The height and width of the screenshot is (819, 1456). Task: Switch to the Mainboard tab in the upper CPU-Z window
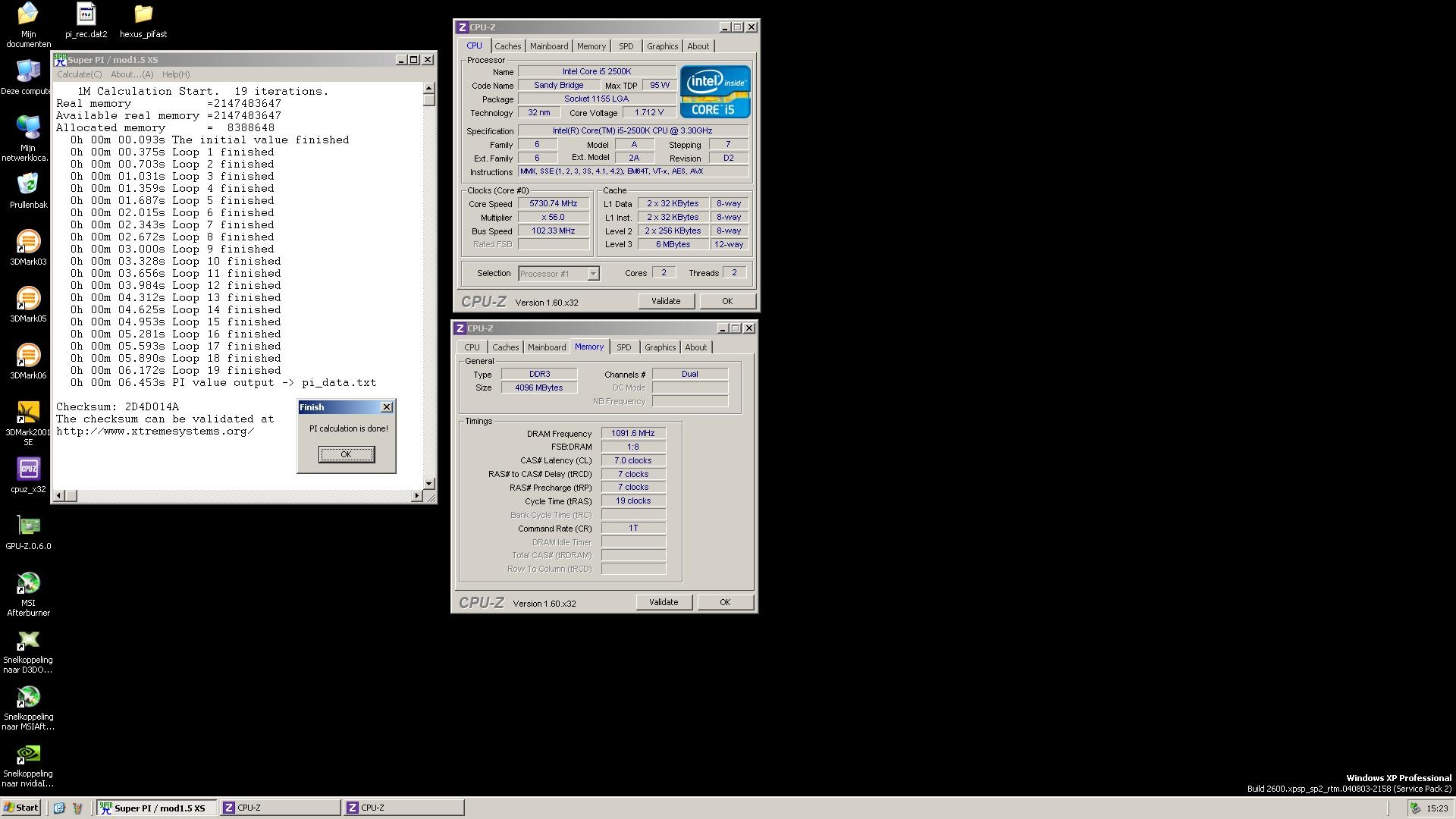[x=548, y=46]
